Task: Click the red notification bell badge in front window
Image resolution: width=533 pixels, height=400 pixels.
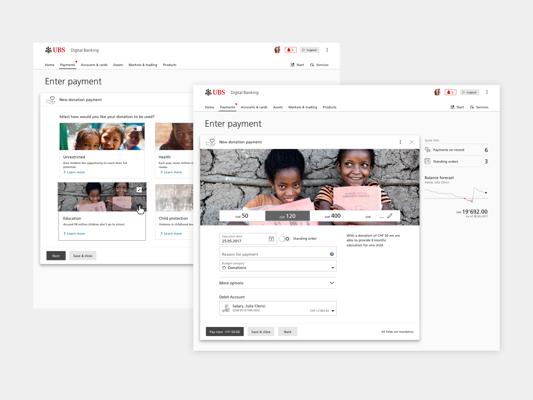Action: (450, 92)
